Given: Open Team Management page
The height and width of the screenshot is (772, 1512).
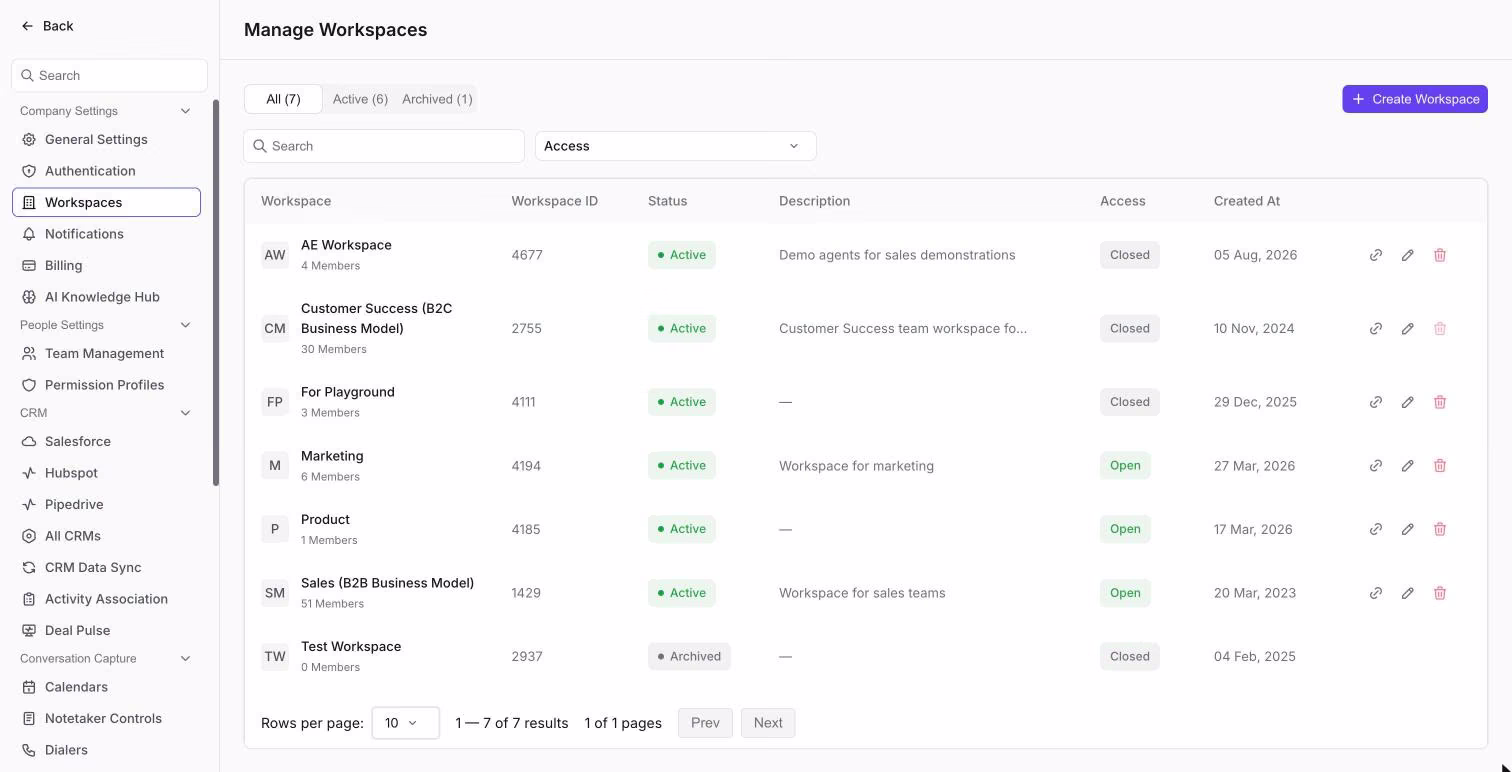Looking at the screenshot, I should (106, 354).
